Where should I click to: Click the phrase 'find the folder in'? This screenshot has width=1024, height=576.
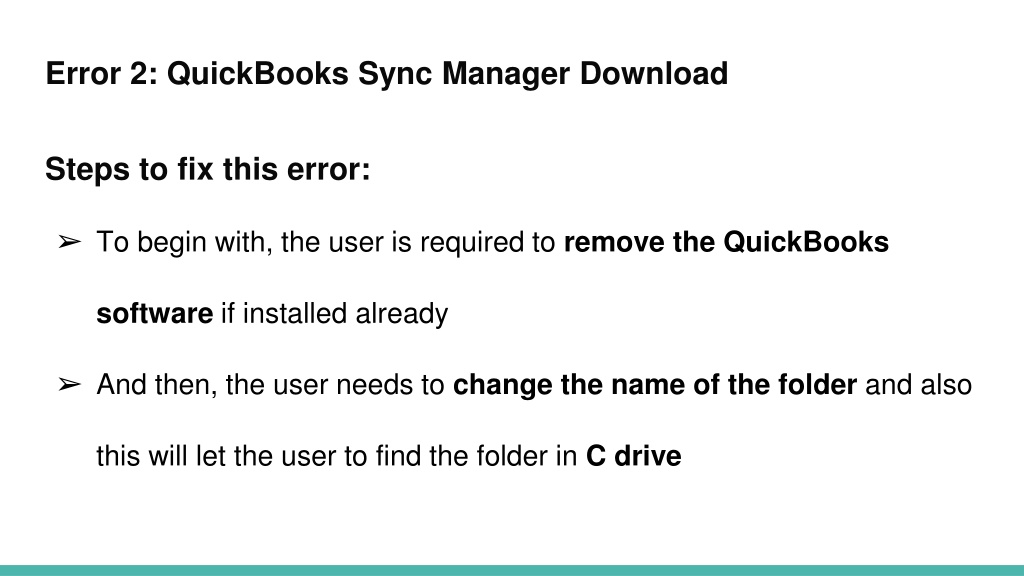(x=477, y=456)
